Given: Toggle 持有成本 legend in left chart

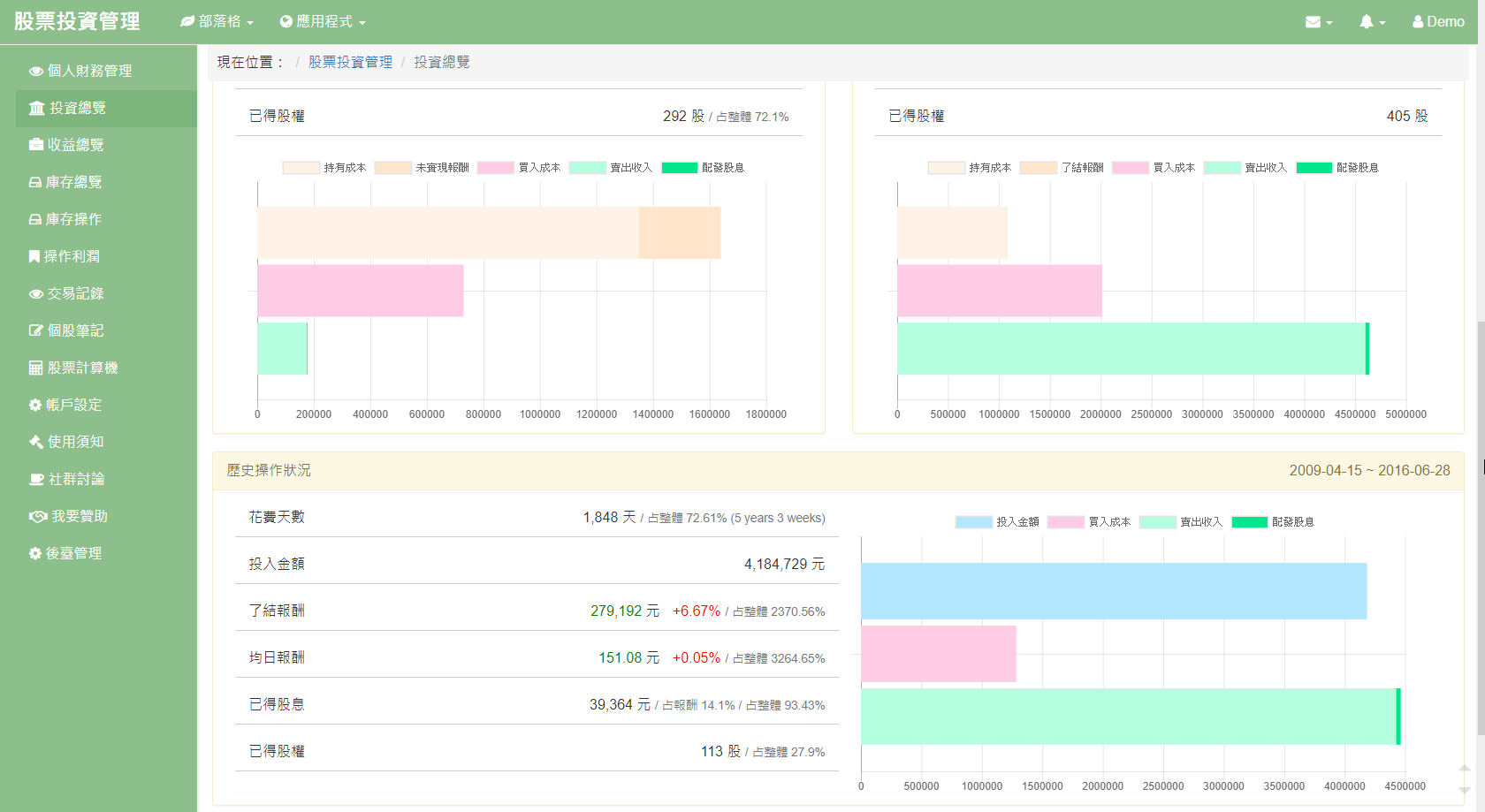Looking at the screenshot, I should [x=324, y=168].
